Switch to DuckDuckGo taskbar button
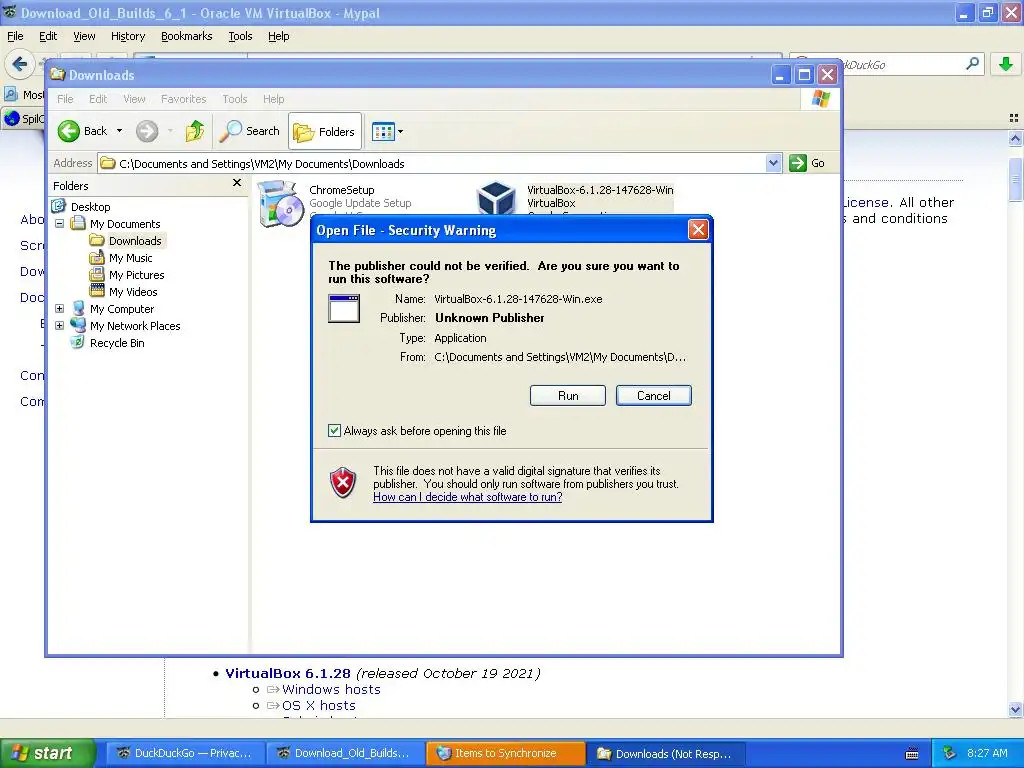 click(x=185, y=754)
